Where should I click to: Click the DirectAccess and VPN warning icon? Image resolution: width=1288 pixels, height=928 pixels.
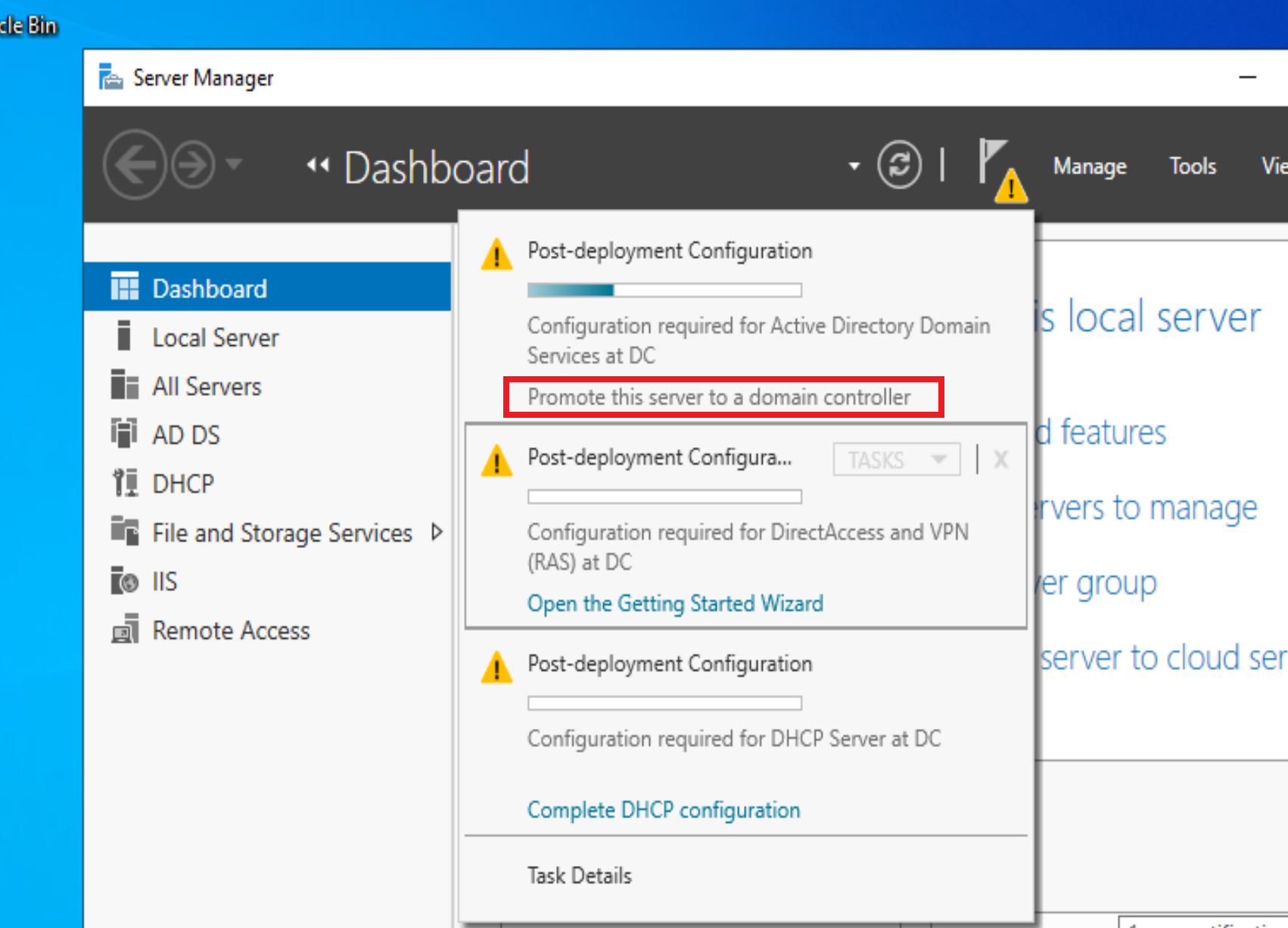coord(496,460)
